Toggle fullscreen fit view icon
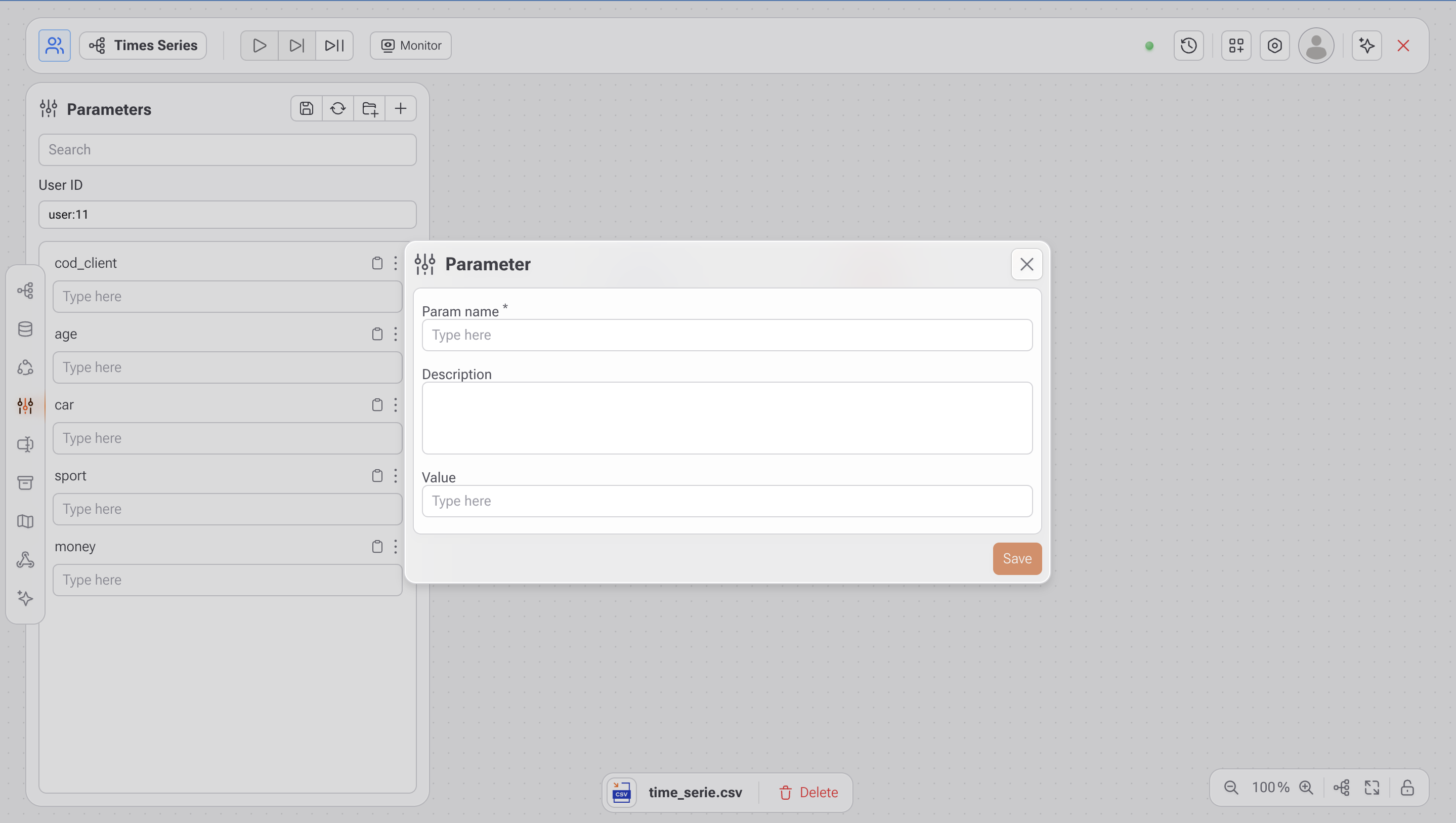Screen dimensions: 1456x823 pyautogui.click(x=1372, y=788)
